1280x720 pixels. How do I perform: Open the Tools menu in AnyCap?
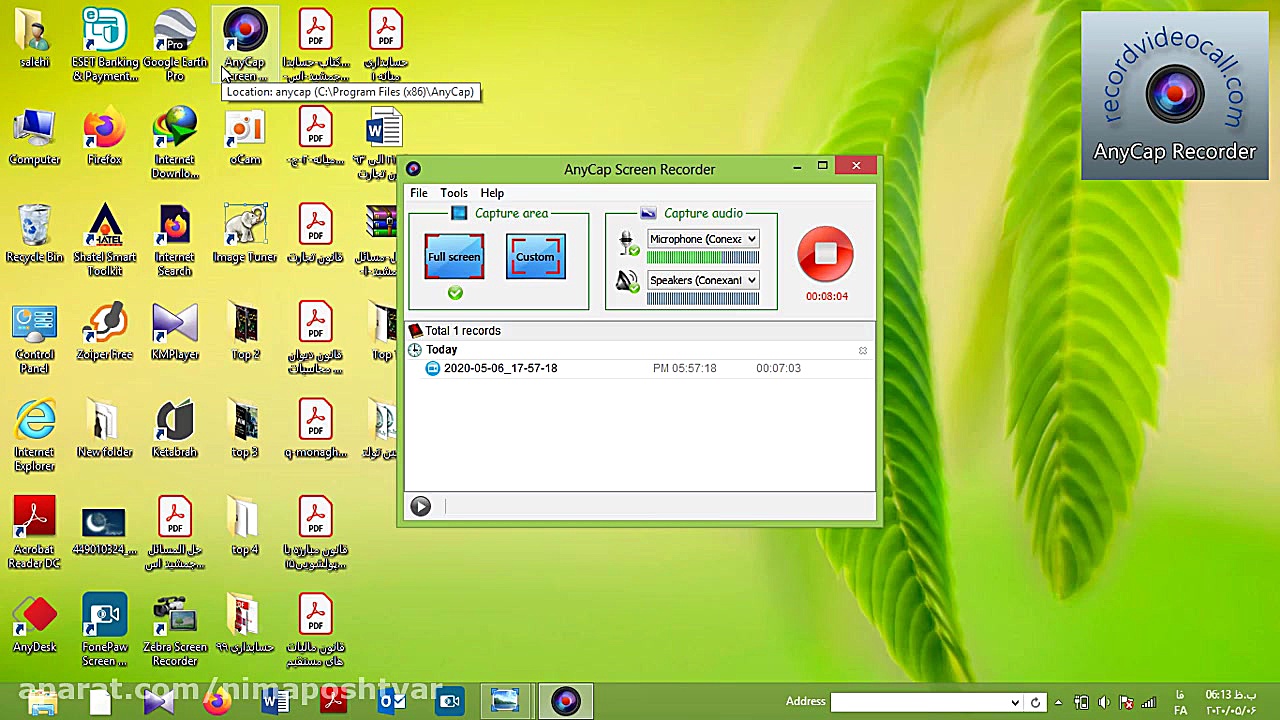pos(454,193)
